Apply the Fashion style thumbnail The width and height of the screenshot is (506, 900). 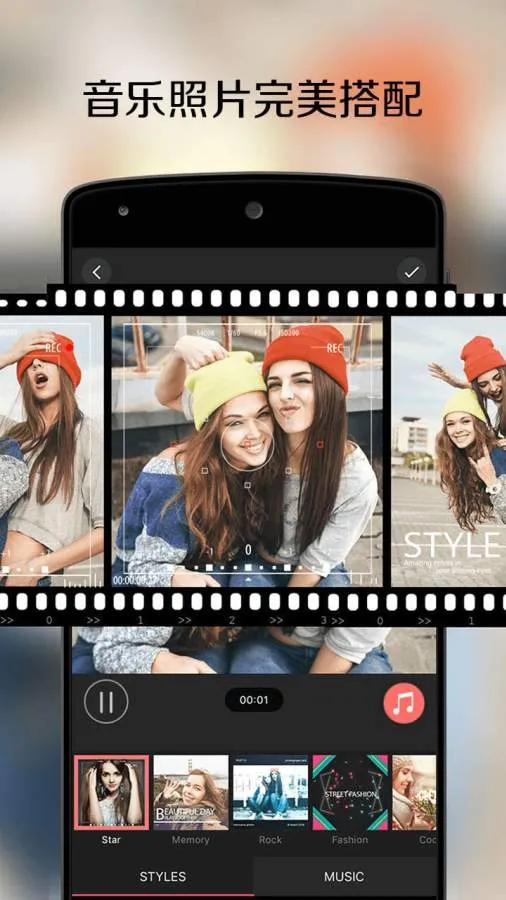point(350,793)
